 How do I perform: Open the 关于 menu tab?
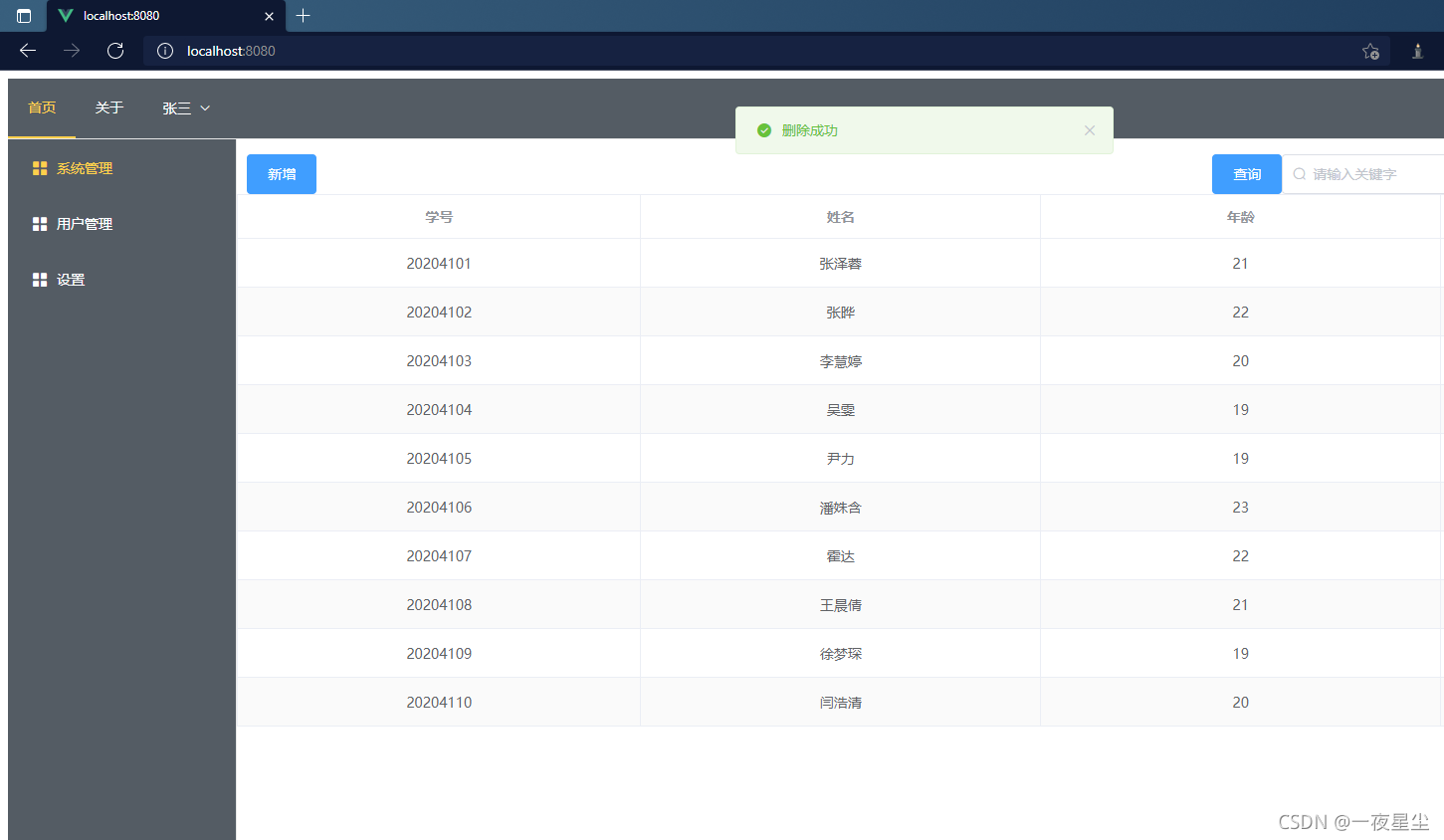pos(109,107)
